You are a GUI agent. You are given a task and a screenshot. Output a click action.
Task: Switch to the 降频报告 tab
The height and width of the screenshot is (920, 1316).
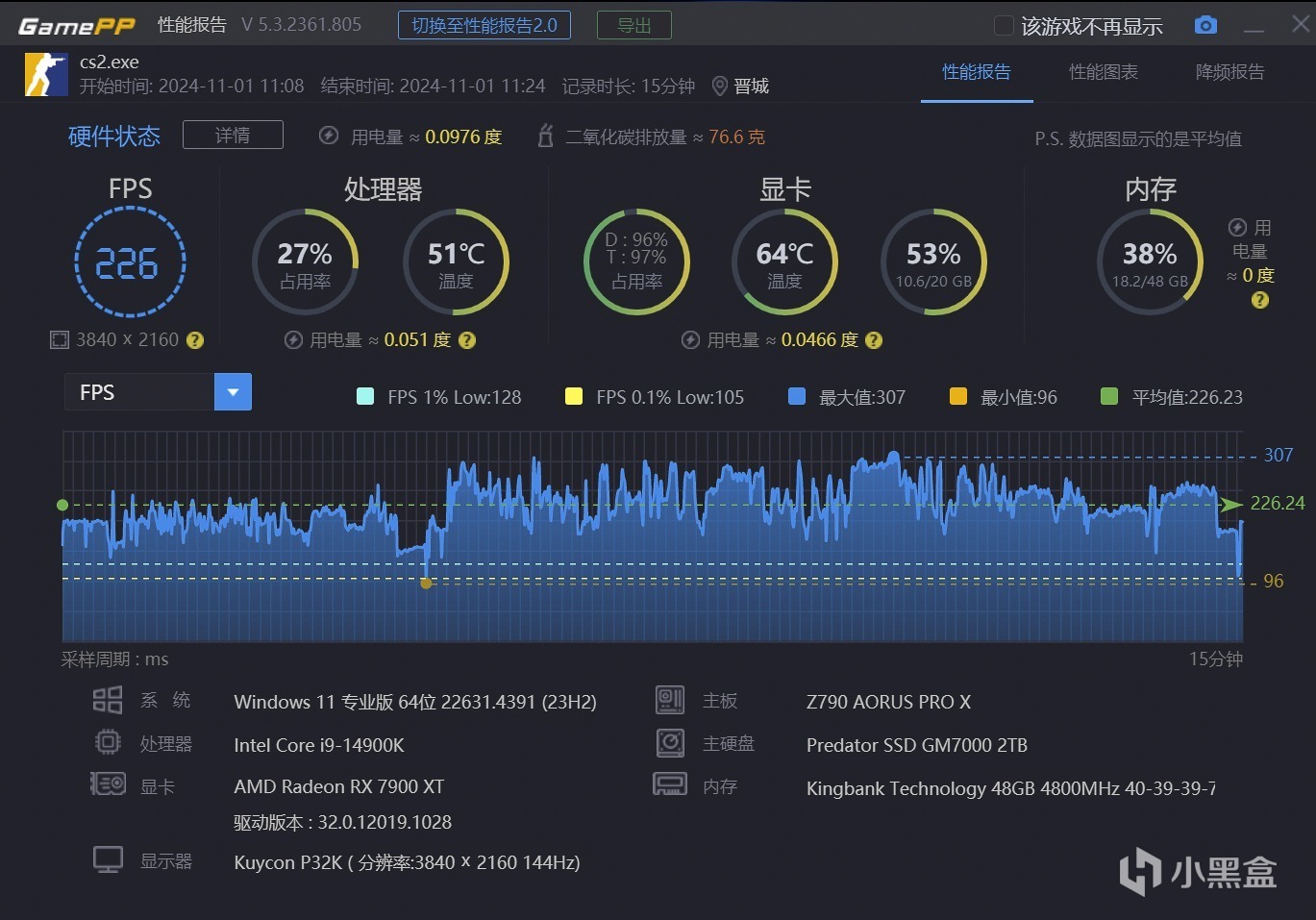[1230, 72]
